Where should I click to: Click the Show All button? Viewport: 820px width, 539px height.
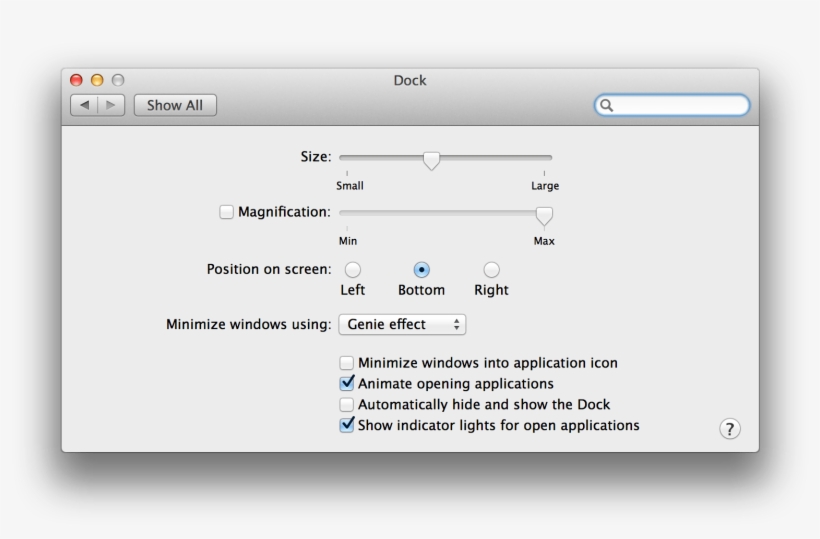pyautogui.click(x=175, y=105)
